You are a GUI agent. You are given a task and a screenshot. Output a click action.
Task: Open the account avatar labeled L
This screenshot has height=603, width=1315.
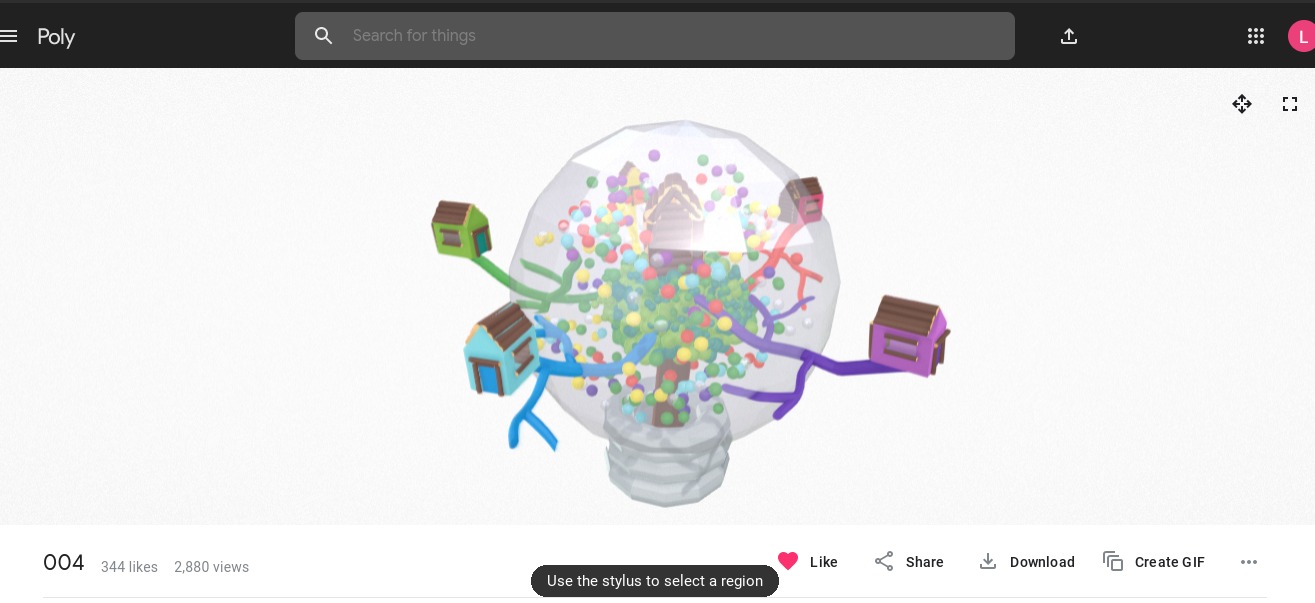point(1301,37)
